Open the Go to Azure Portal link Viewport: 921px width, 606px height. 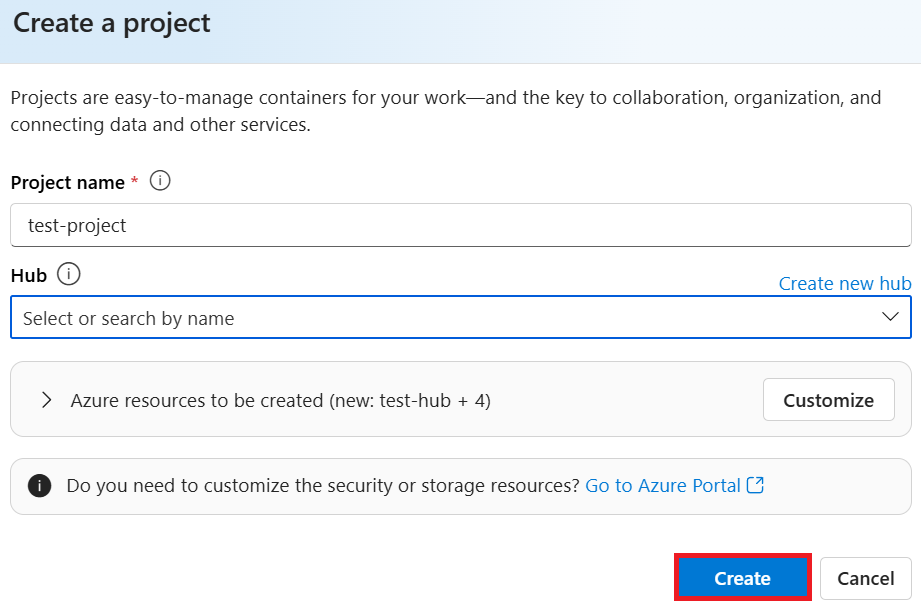tap(663, 485)
